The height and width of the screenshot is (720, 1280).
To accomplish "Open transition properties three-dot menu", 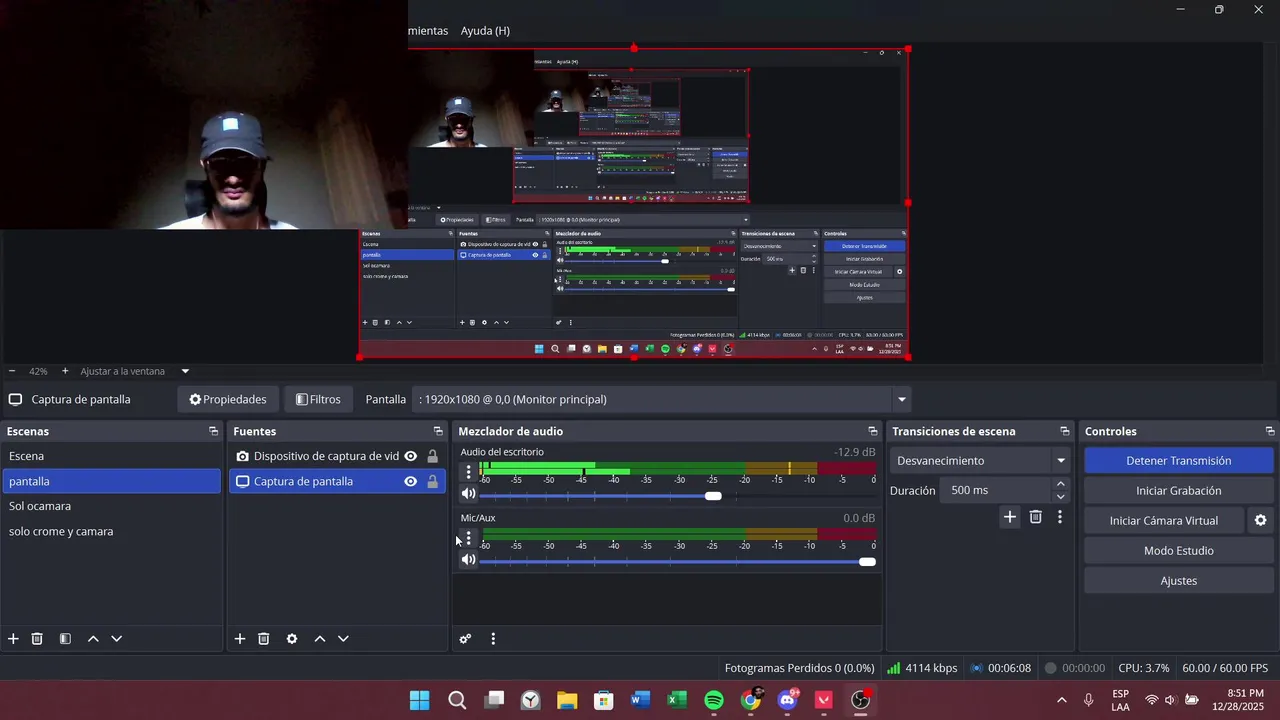I will [1060, 517].
